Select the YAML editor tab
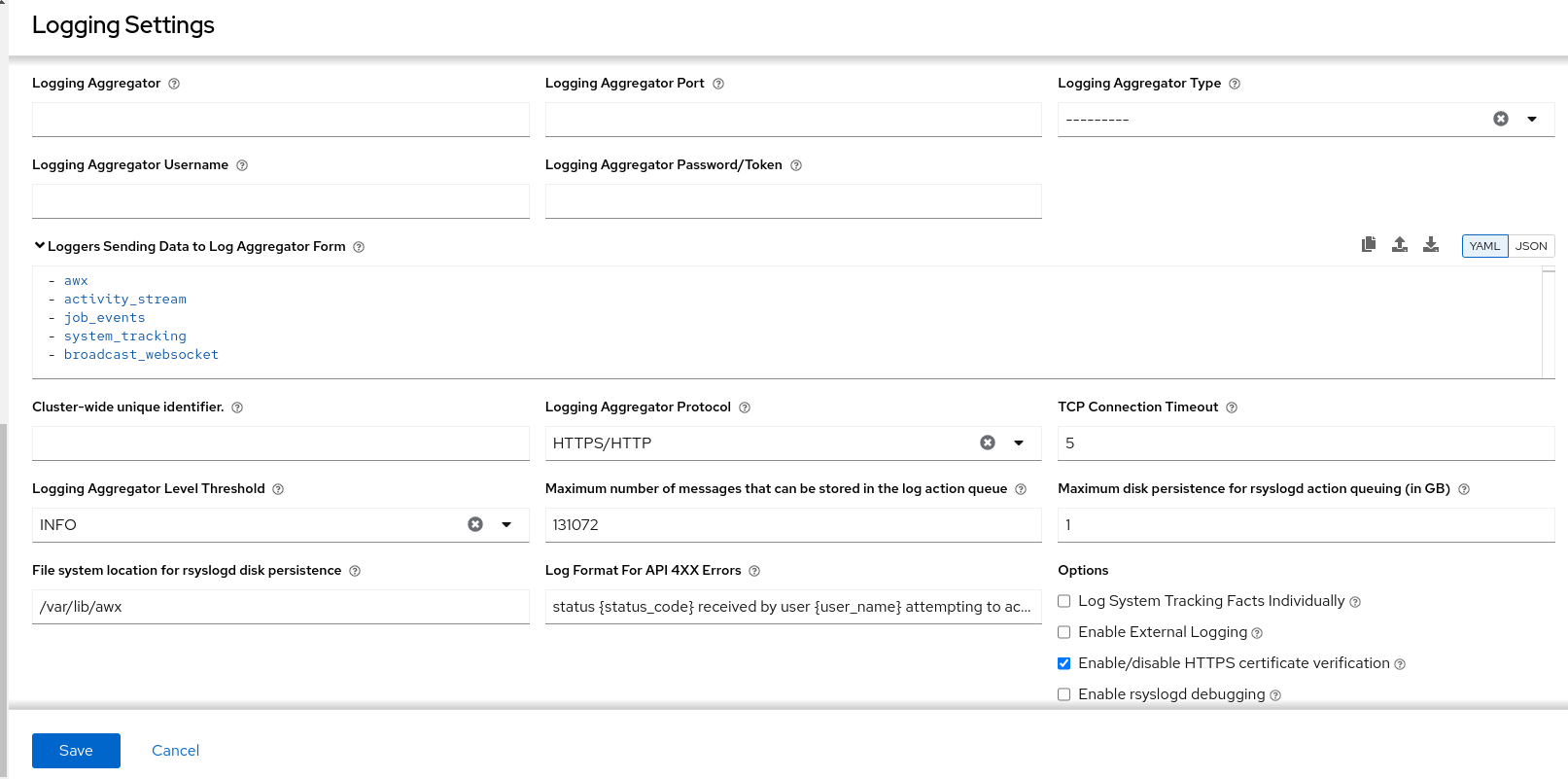This screenshot has width=1568, height=779. (1484, 246)
